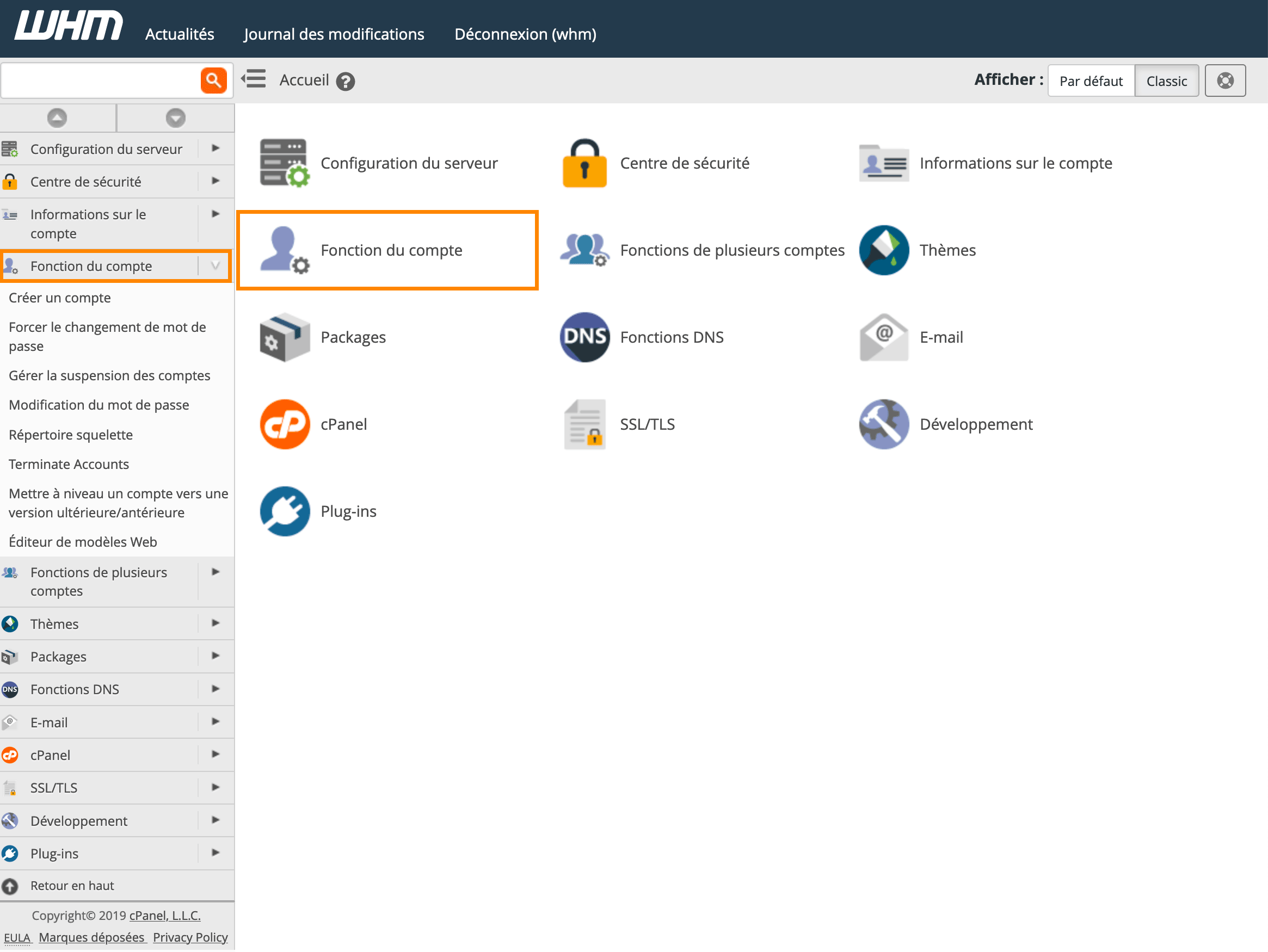Toggle the sidebar menu collapse icon
1268x952 pixels.
click(254, 78)
